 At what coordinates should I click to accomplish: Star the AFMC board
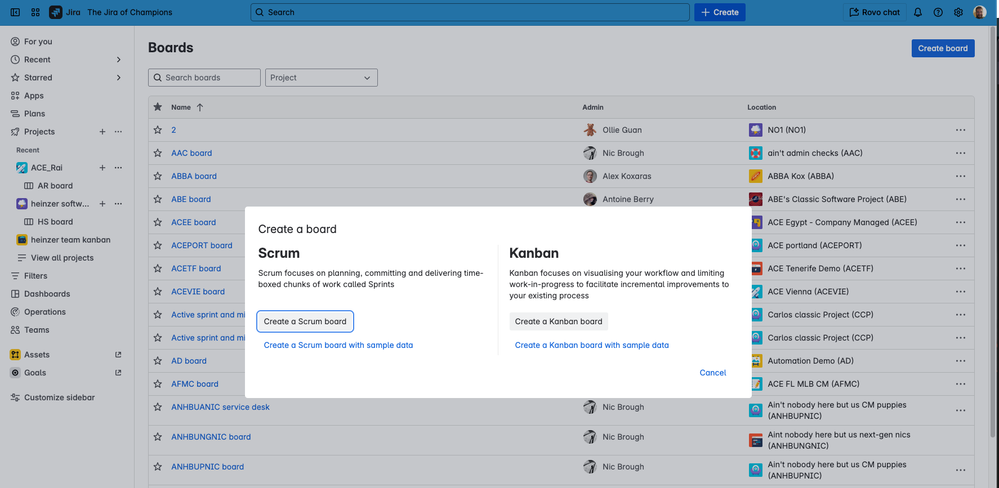click(158, 384)
